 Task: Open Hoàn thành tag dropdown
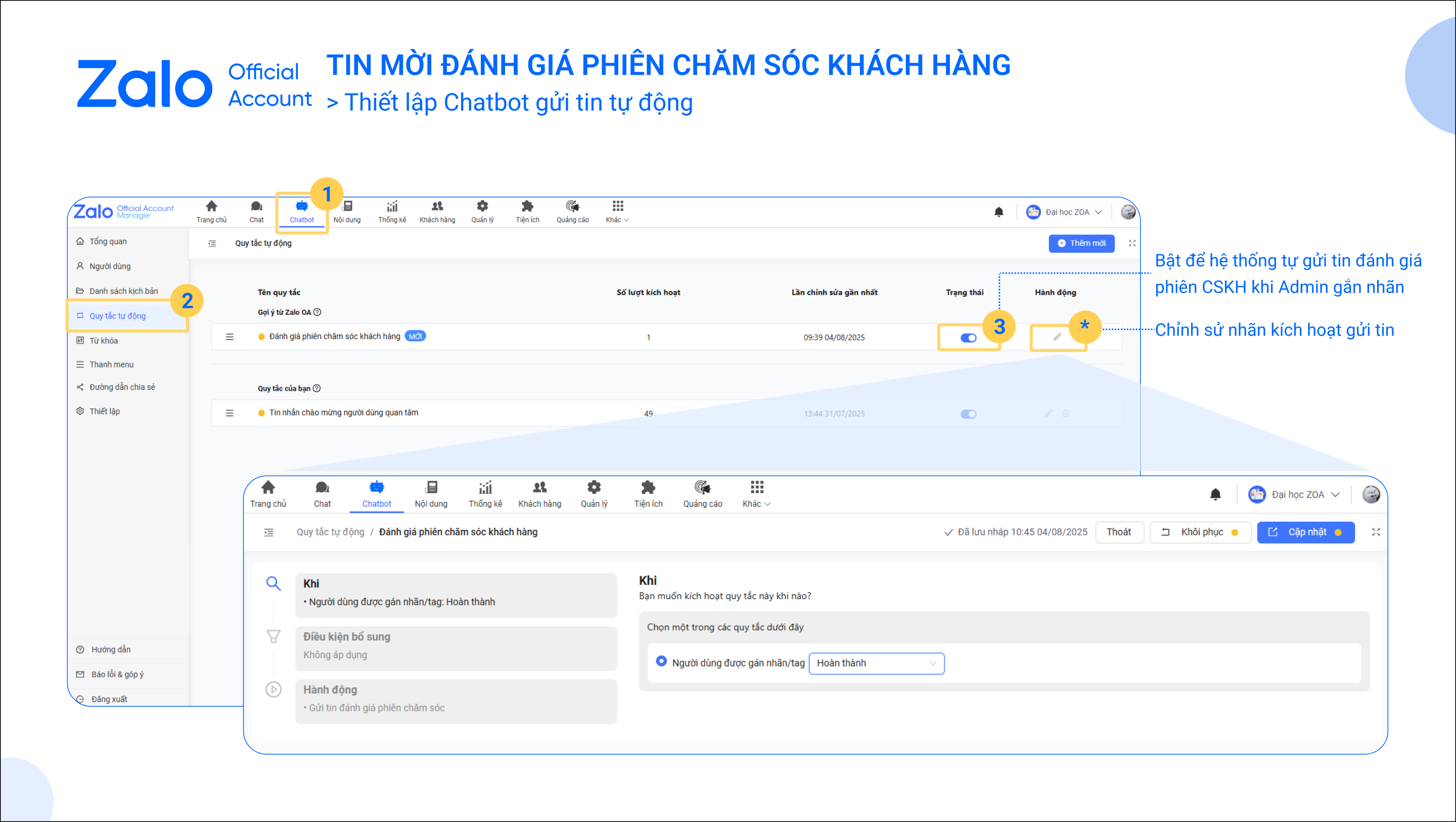(876, 663)
